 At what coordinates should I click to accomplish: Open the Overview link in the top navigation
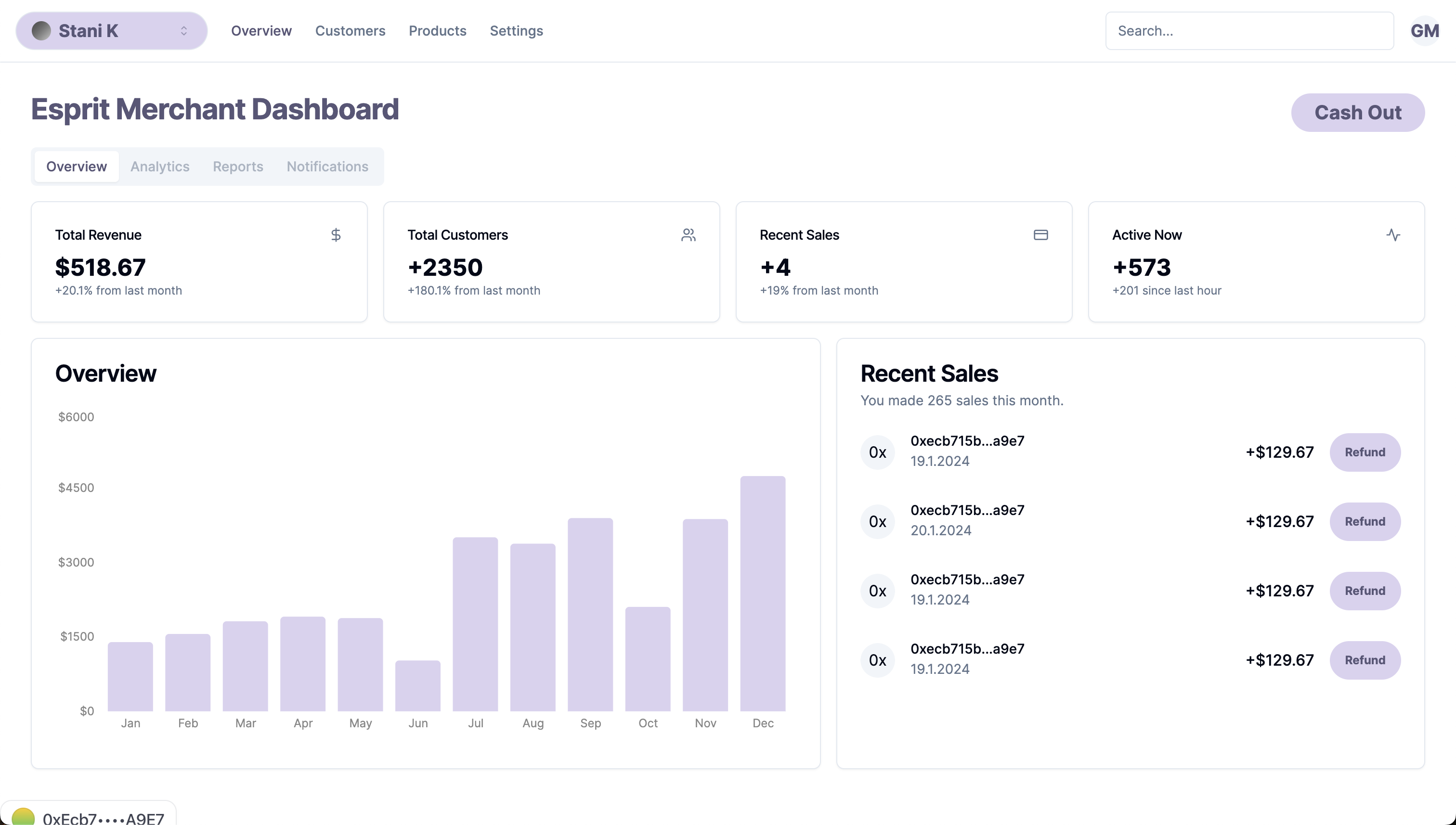point(261,31)
